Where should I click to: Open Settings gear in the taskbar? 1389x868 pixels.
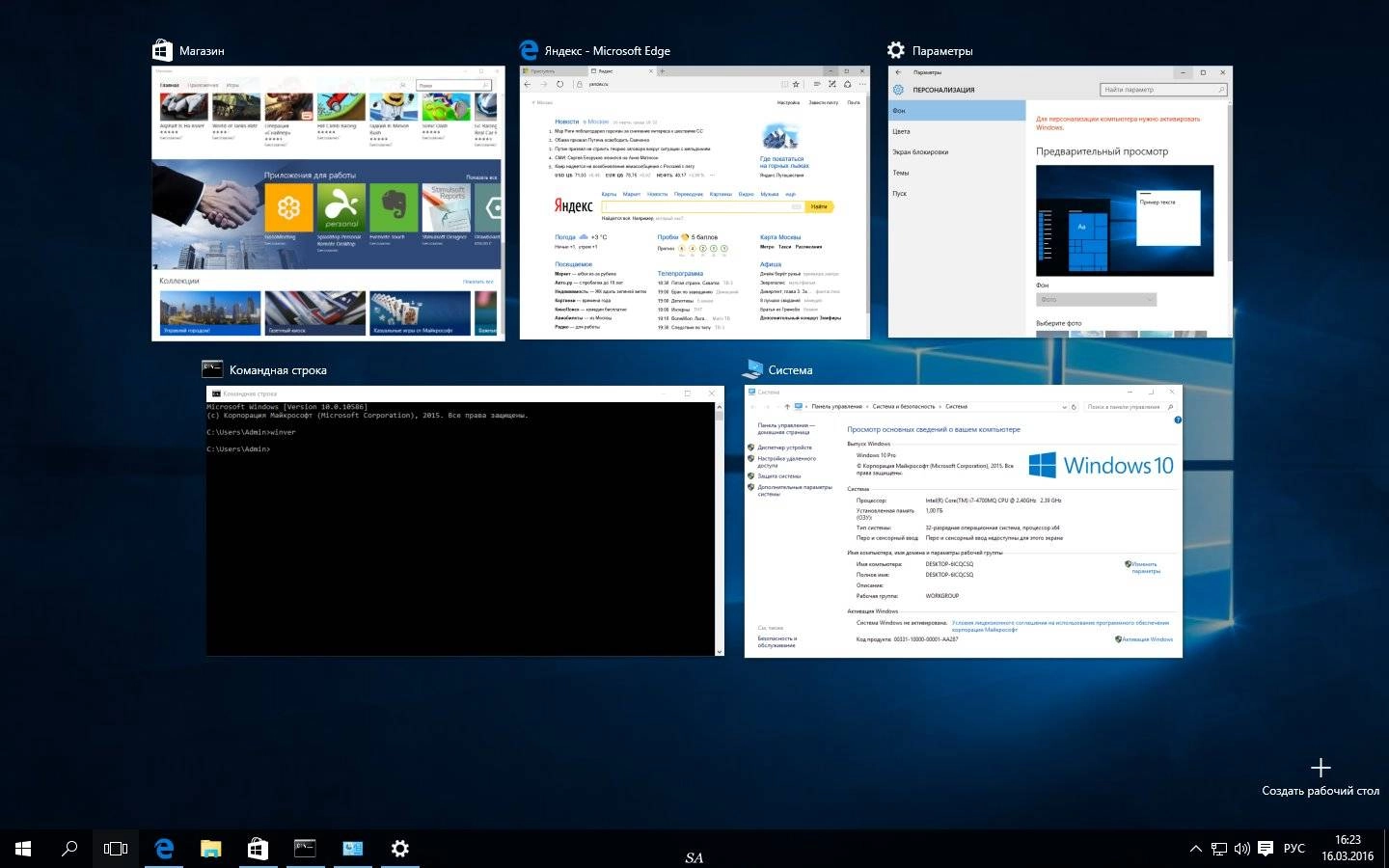click(x=399, y=849)
